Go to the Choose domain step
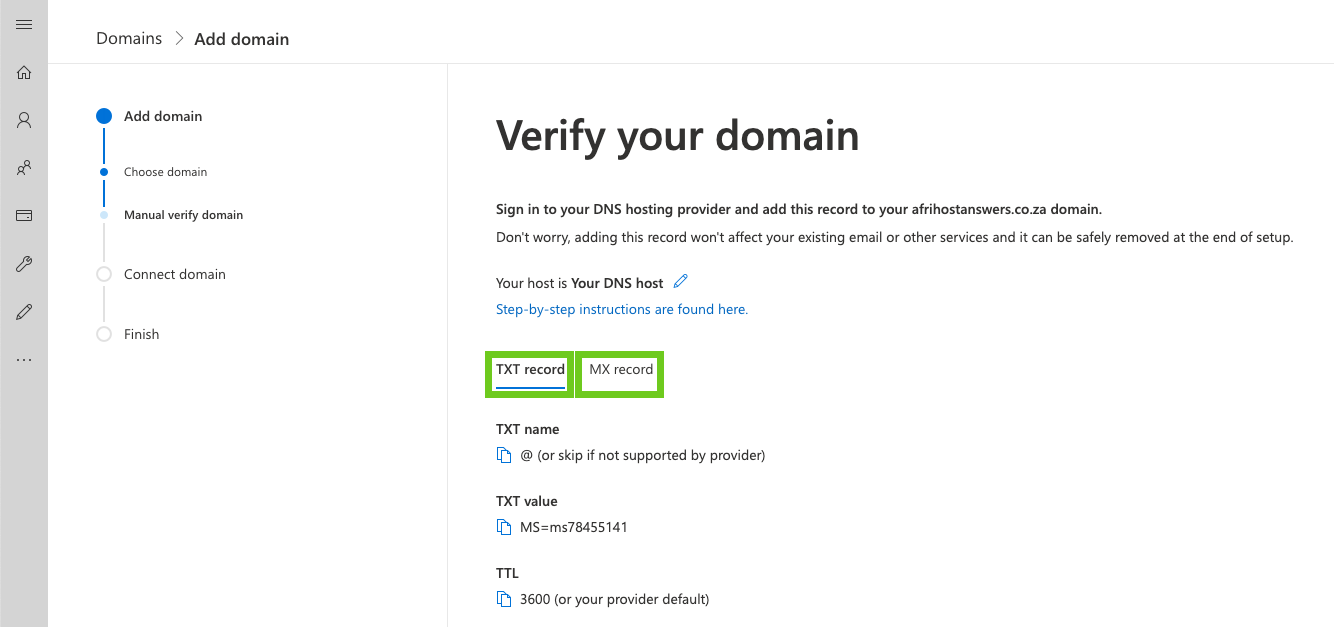Image resolution: width=1334 pixels, height=627 pixels. coord(165,172)
